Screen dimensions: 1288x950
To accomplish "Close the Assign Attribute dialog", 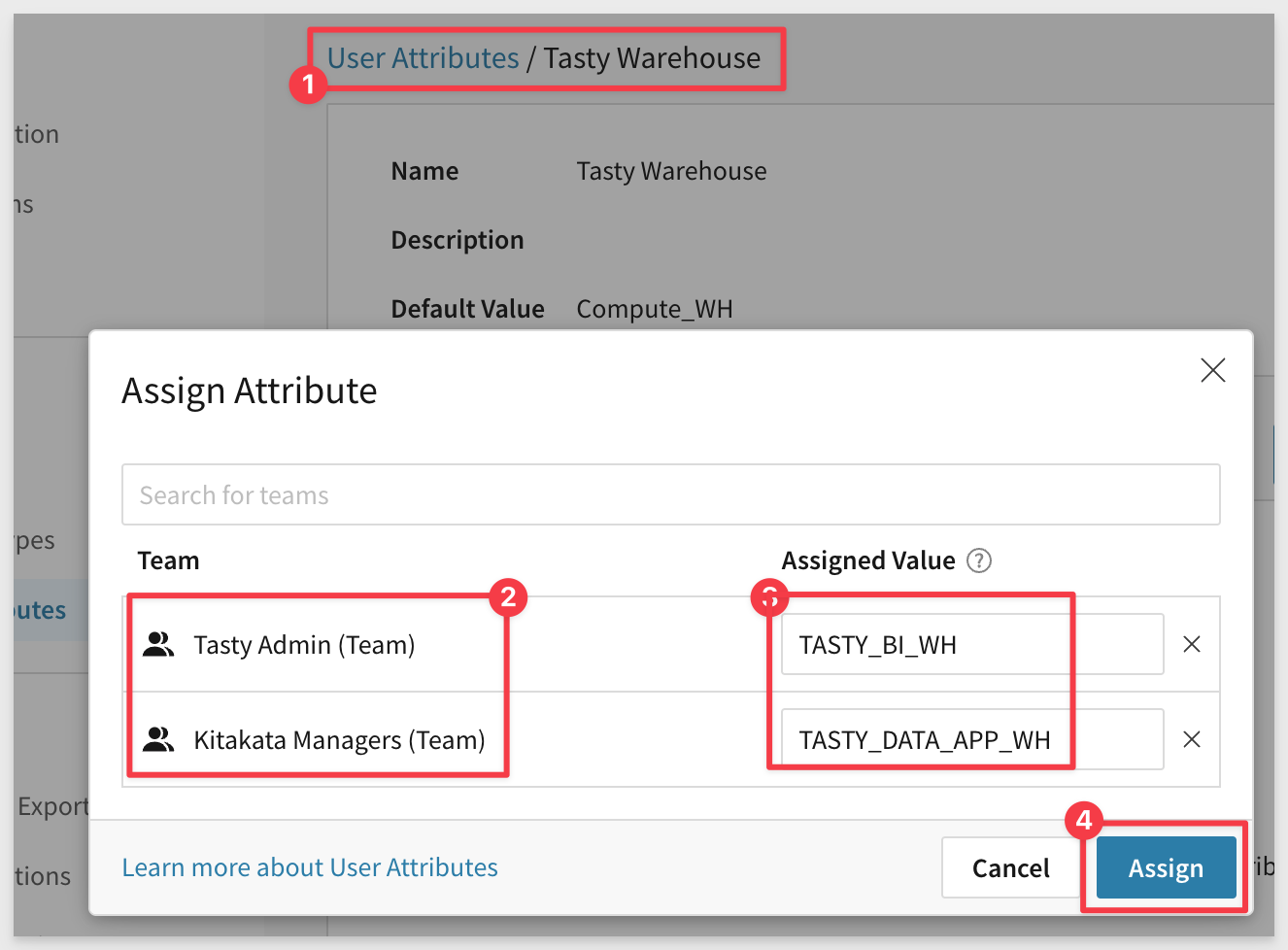I will (x=1212, y=370).
